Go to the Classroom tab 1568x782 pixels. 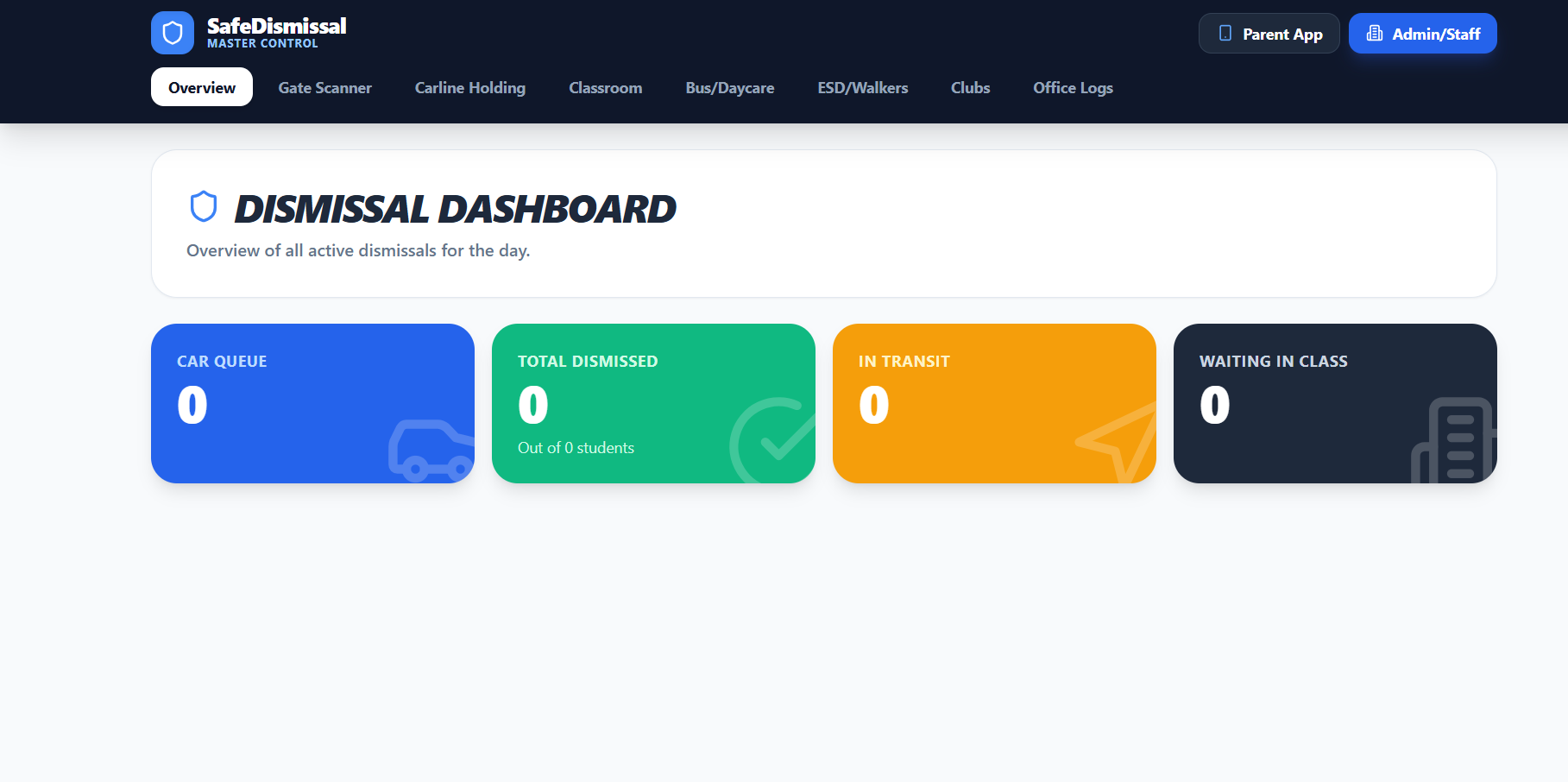point(606,87)
